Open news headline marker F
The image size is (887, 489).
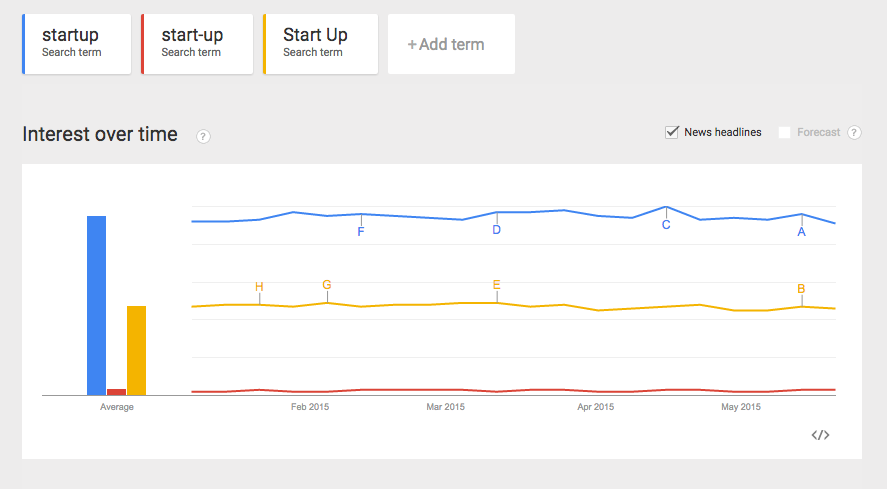(361, 232)
